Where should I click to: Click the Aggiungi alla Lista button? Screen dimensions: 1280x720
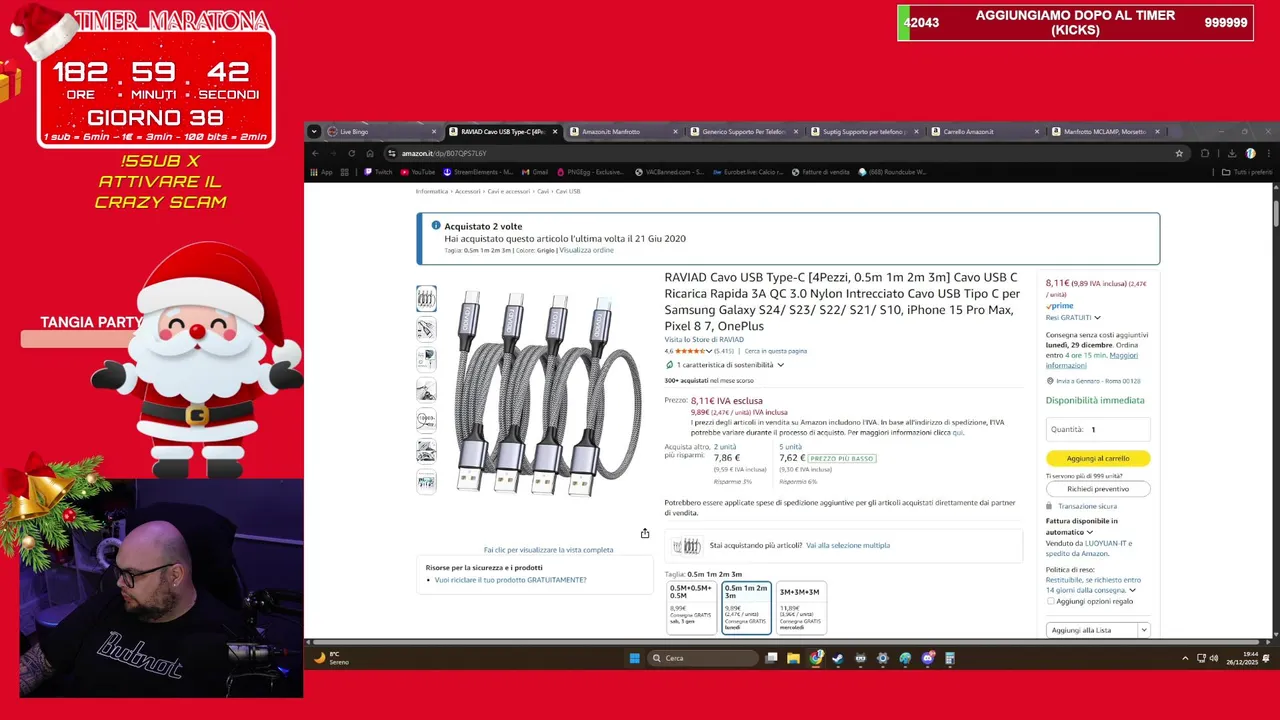pos(1091,630)
